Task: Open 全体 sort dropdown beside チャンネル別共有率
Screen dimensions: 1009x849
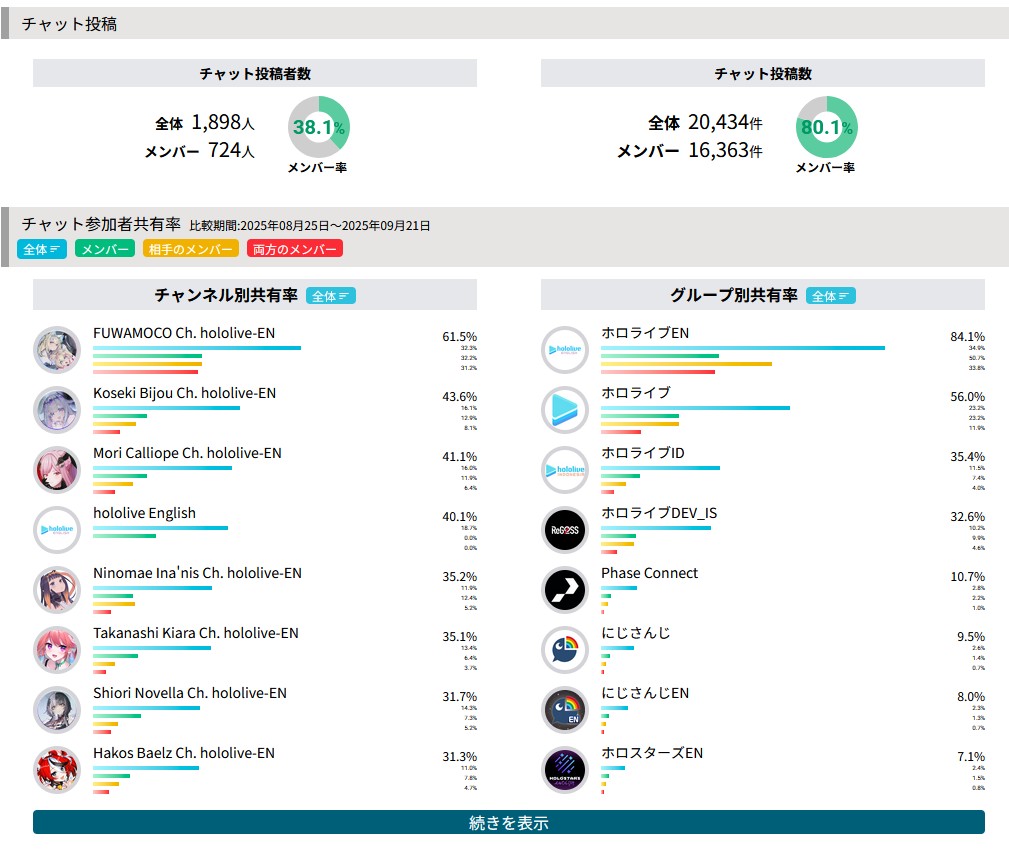Action: [330, 296]
